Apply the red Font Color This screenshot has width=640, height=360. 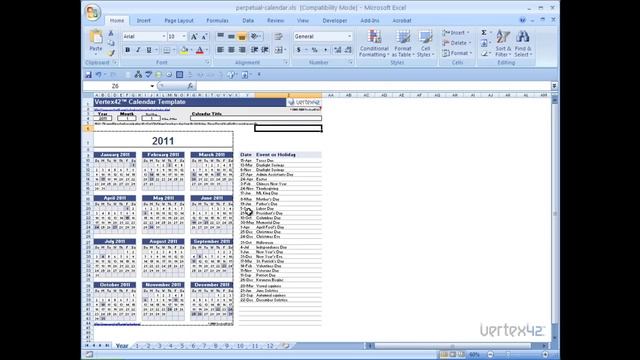click(200, 50)
